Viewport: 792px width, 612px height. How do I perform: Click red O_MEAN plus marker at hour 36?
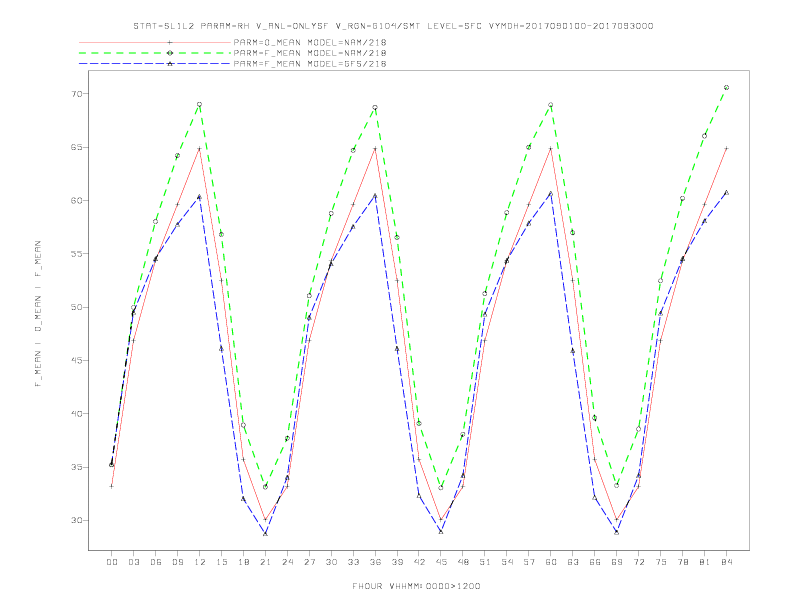coord(375,149)
